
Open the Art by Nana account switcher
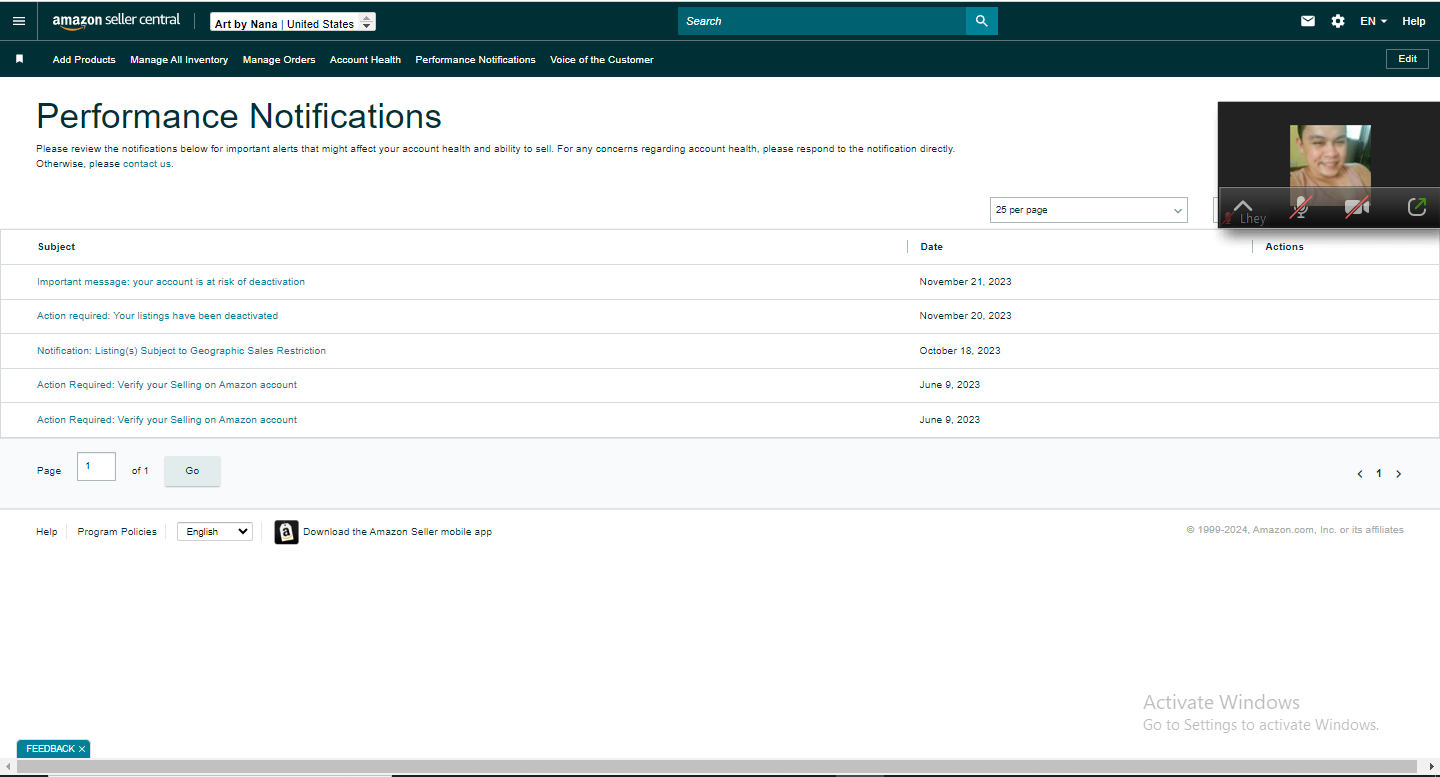(294, 23)
